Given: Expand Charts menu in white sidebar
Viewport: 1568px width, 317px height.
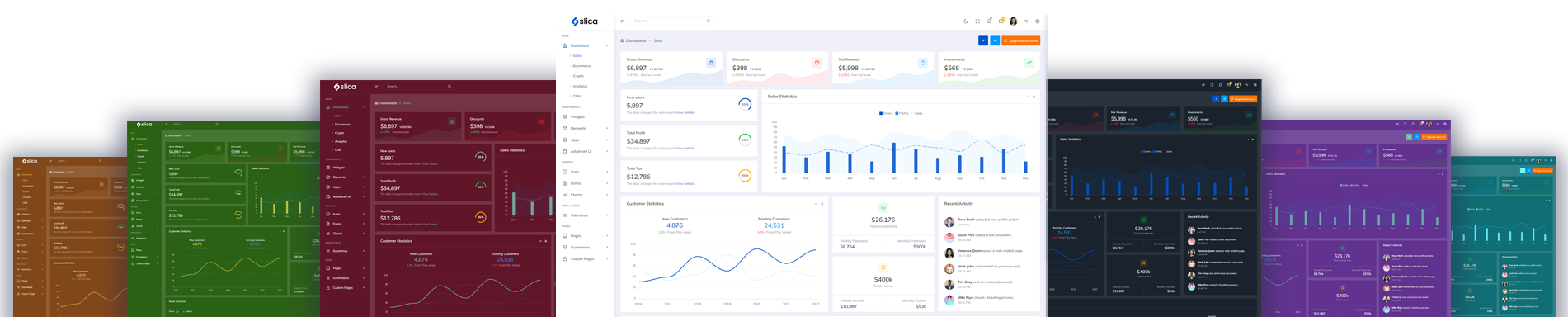Looking at the screenshot, I should click(x=586, y=195).
